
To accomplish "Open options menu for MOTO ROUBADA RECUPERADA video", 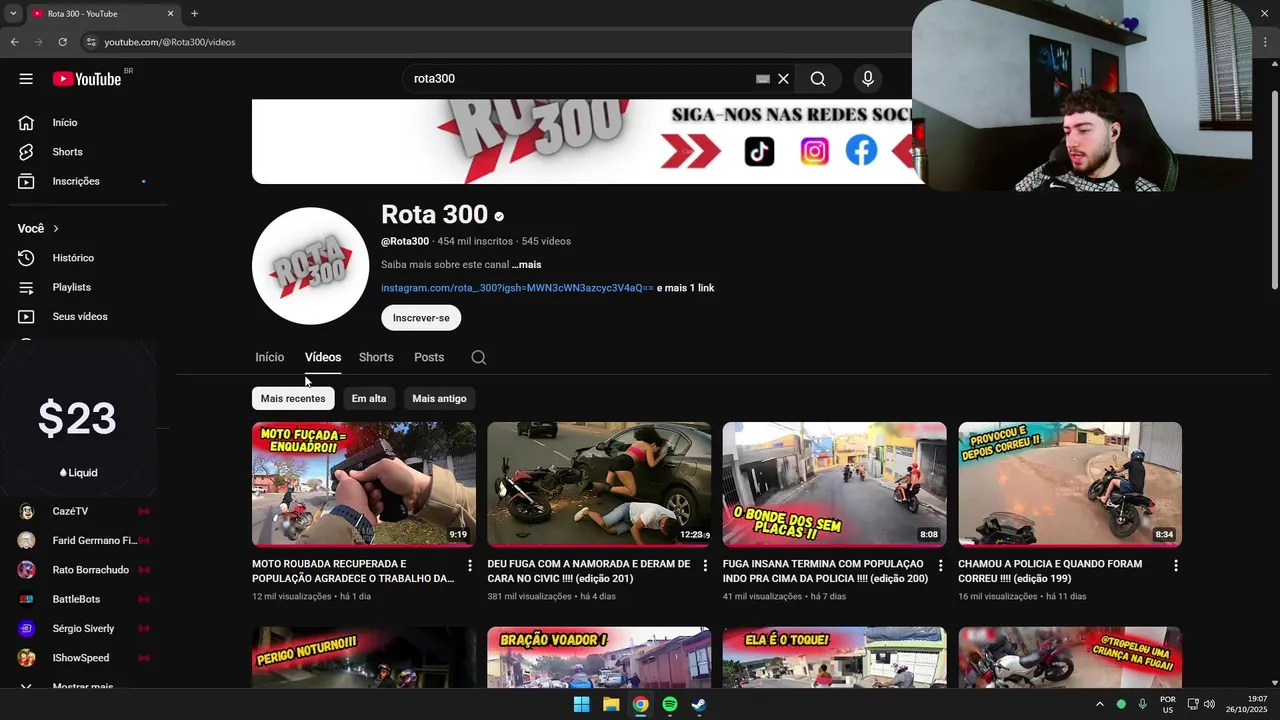I will click(470, 566).
